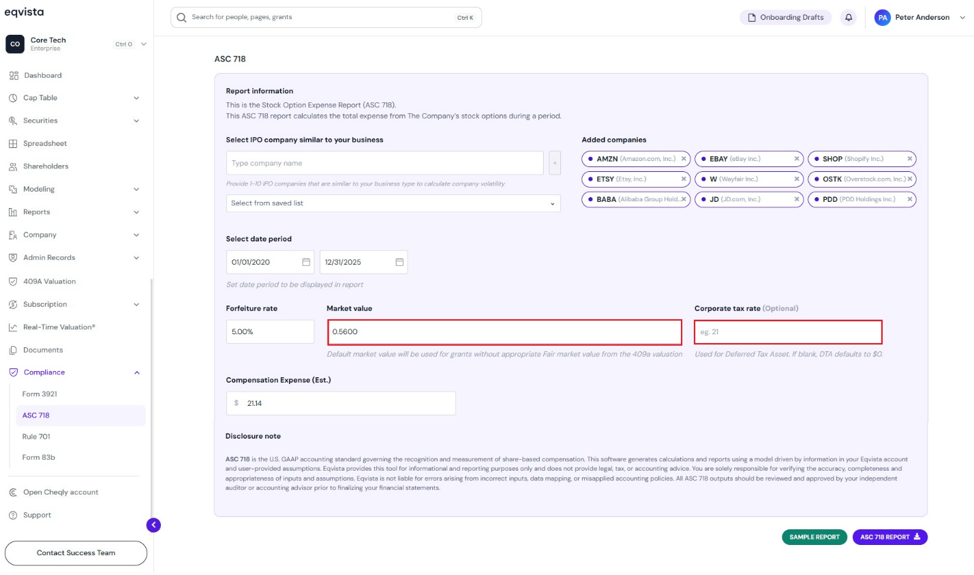Click the Support help icon
The height and width of the screenshot is (575, 974).
[13, 515]
